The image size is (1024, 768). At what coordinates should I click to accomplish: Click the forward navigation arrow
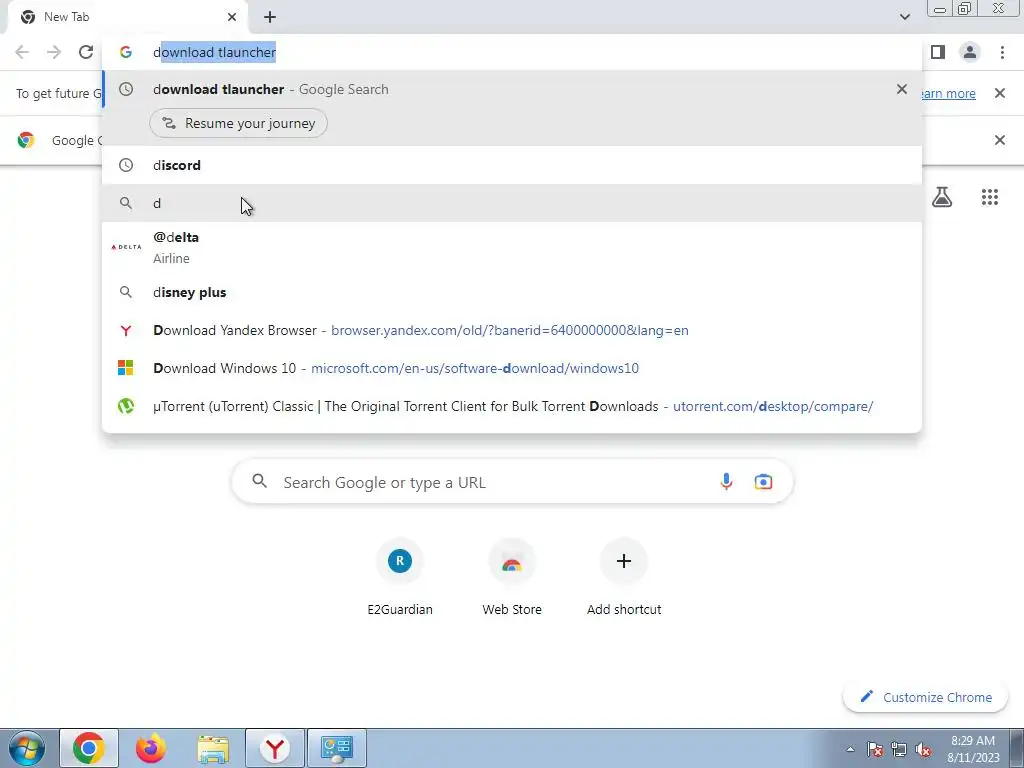[x=54, y=52]
